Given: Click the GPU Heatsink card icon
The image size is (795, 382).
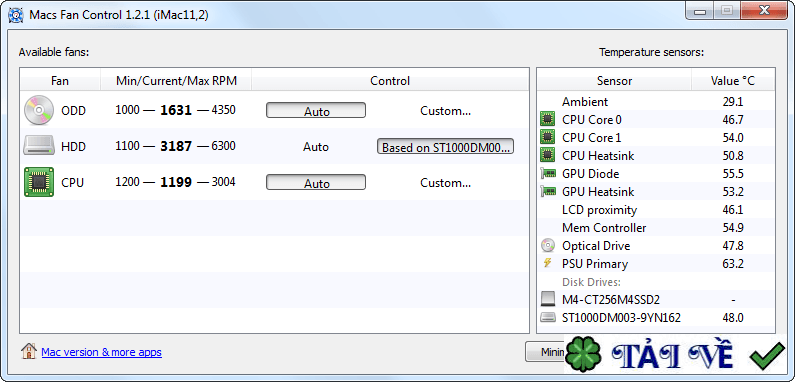Looking at the screenshot, I should [x=548, y=192].
